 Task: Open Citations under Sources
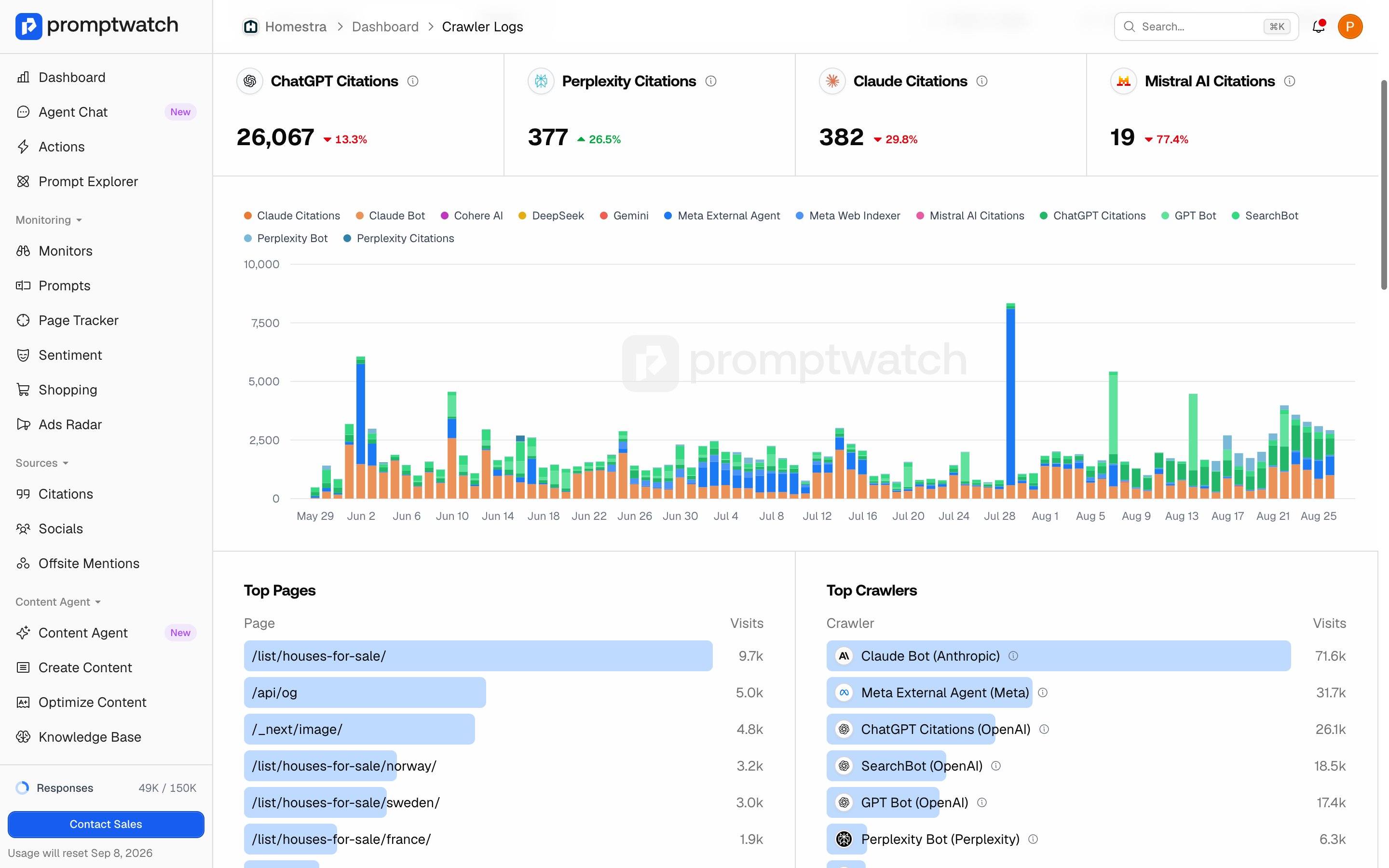pos(106,494)
